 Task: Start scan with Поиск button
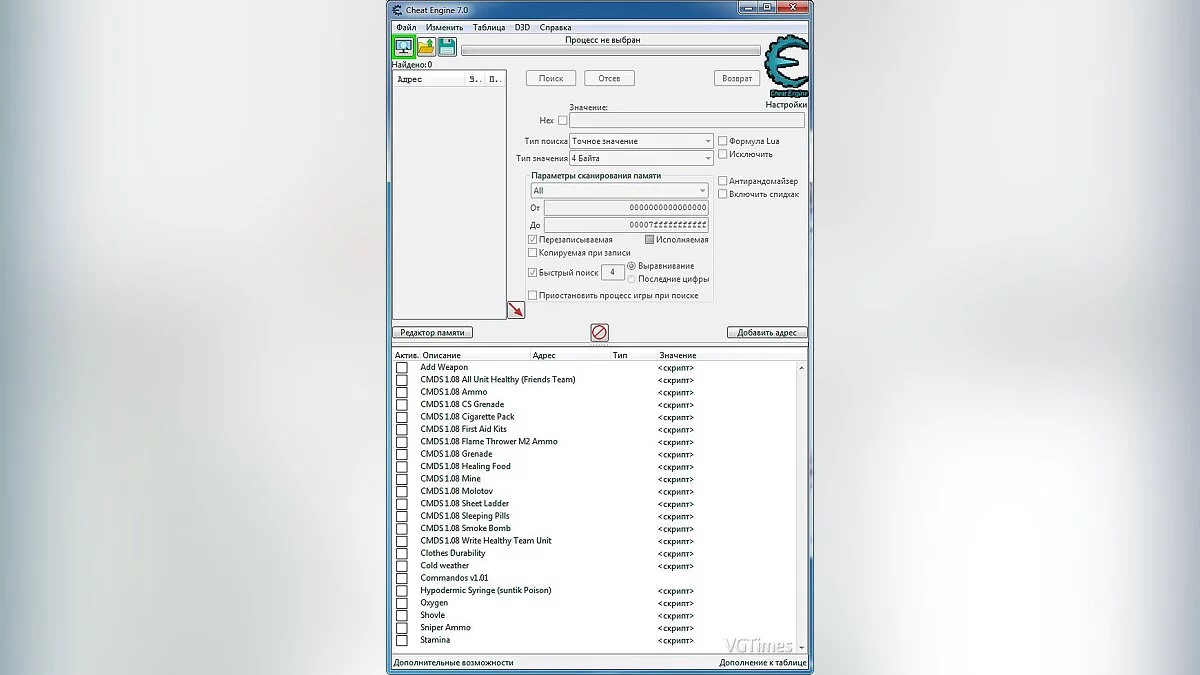551,78
